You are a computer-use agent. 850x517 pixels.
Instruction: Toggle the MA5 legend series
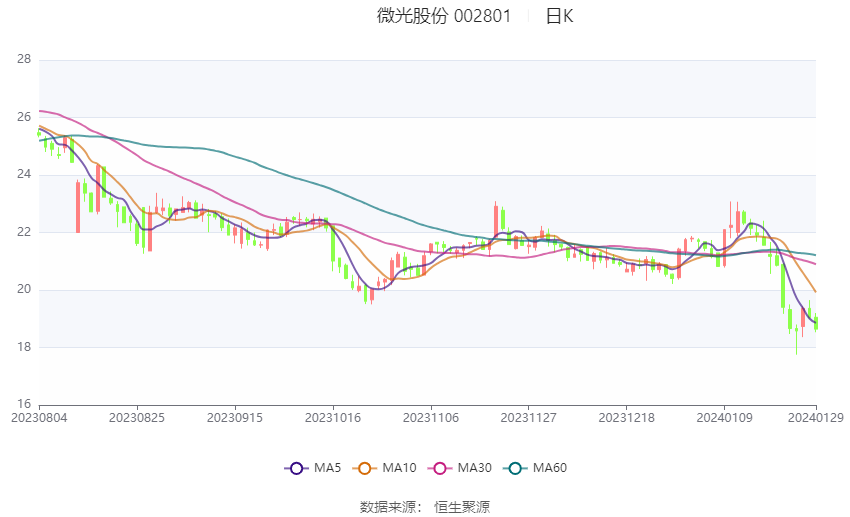313,468
